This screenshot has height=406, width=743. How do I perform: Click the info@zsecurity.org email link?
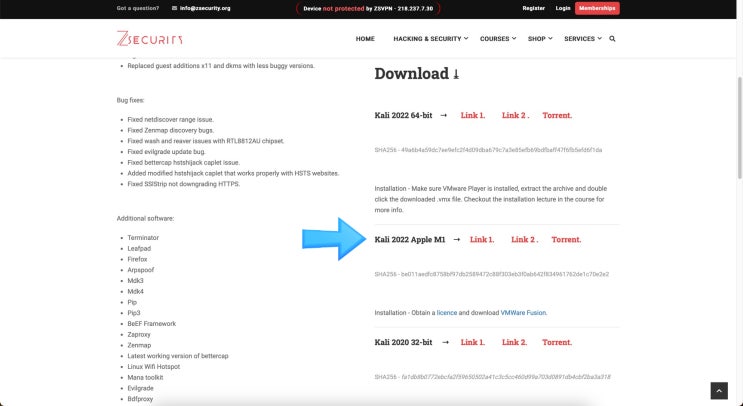[205, 8]
